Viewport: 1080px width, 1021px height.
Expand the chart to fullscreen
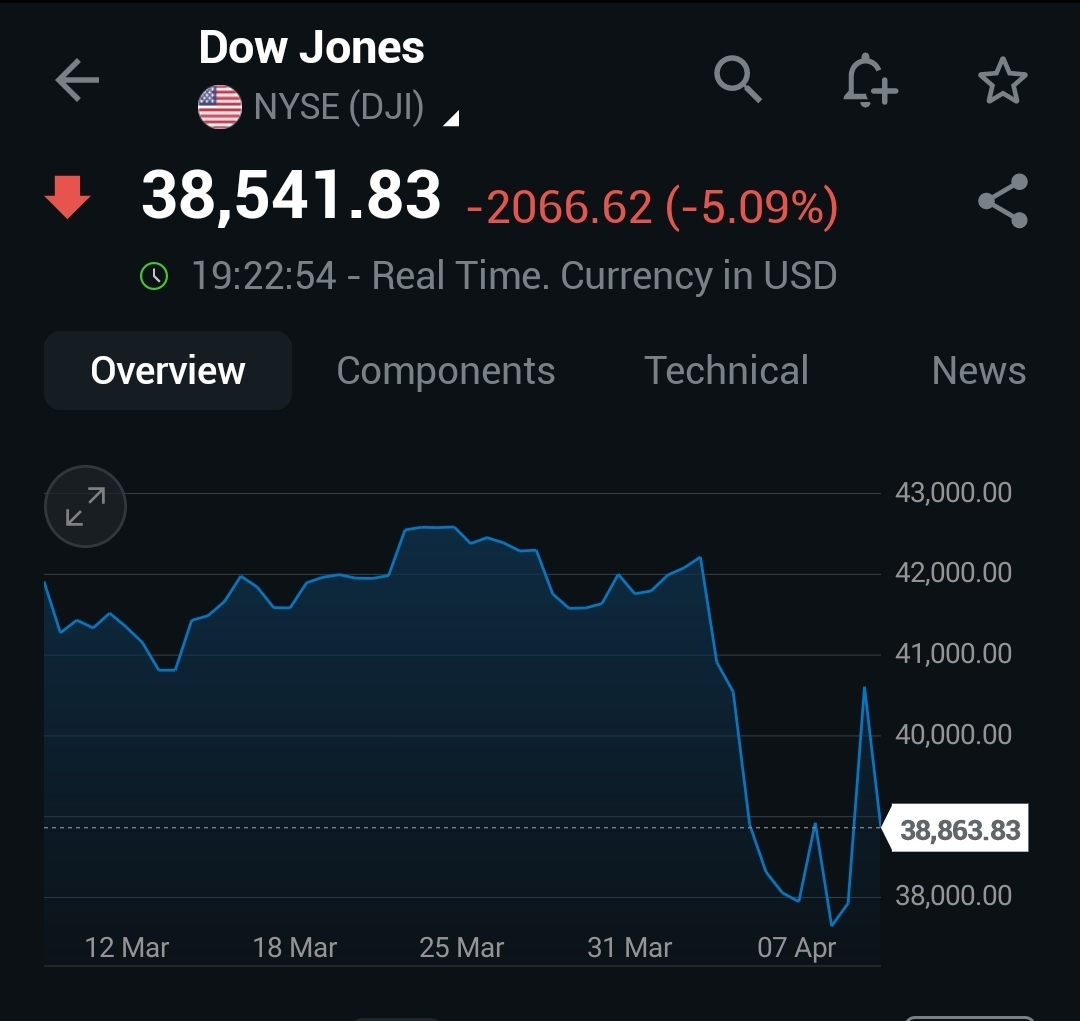pyautogui.click(x=86, y=507)
